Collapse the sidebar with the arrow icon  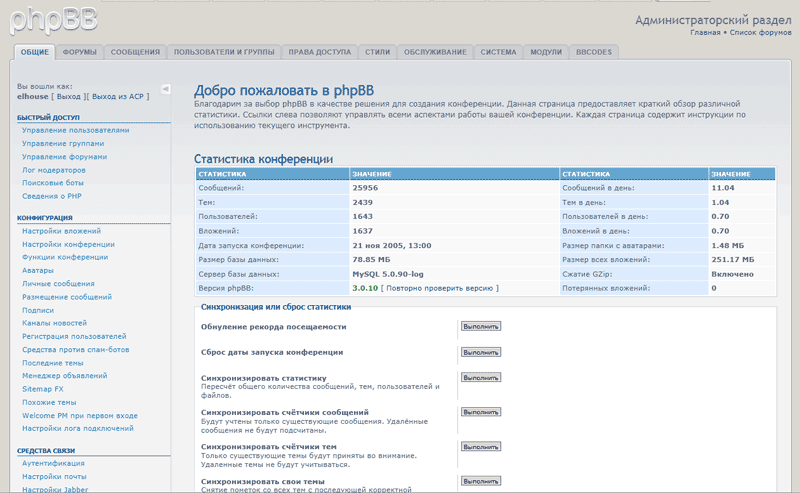[x=165, y=89]
